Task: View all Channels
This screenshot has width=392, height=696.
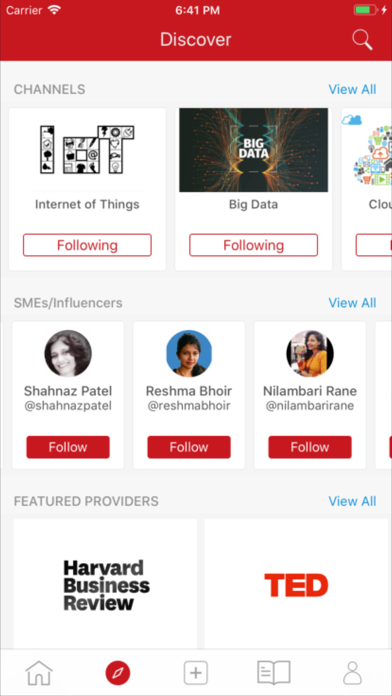Action: point(352,89)
